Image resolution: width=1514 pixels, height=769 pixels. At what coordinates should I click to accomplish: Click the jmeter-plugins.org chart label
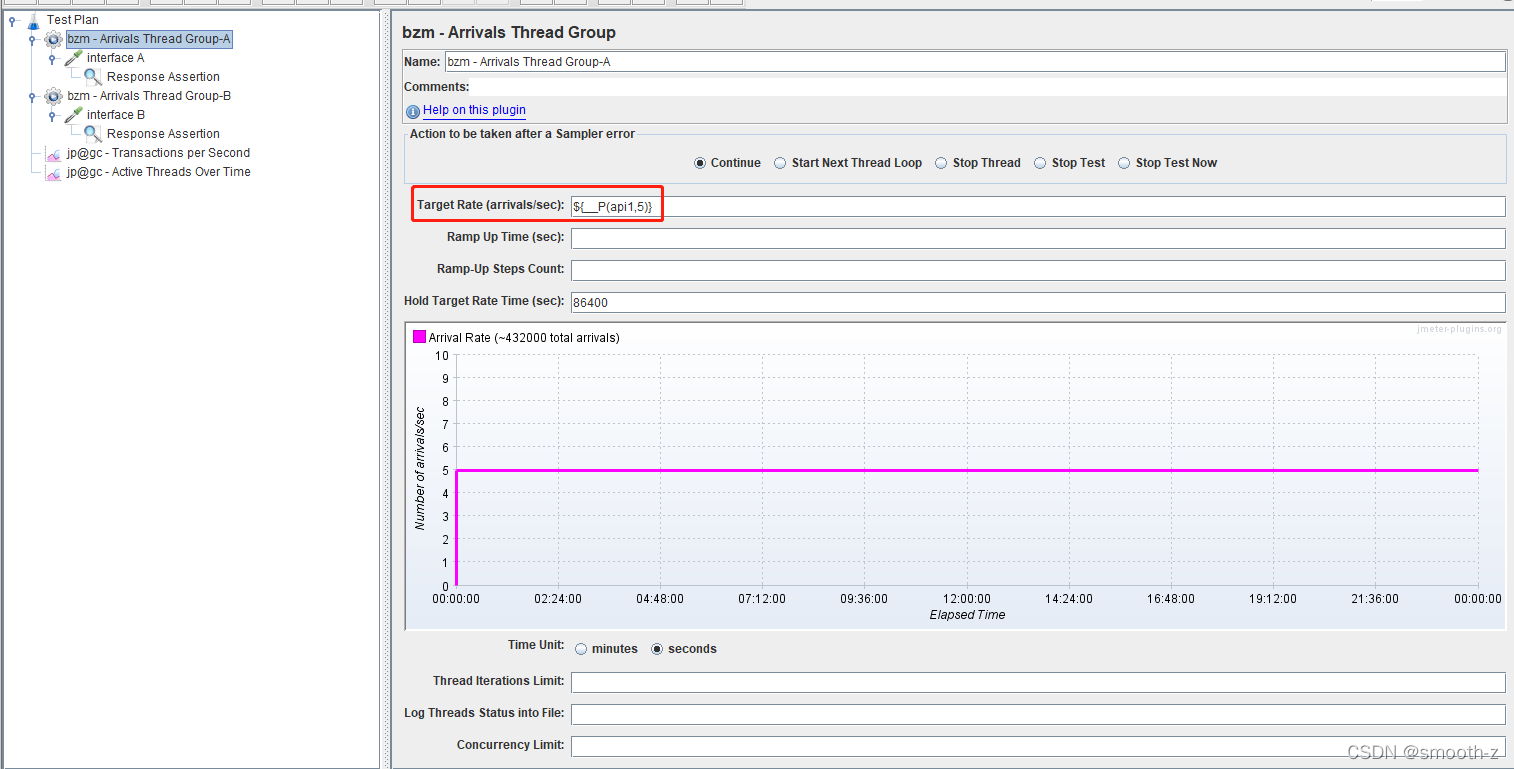pos(1459,329)
